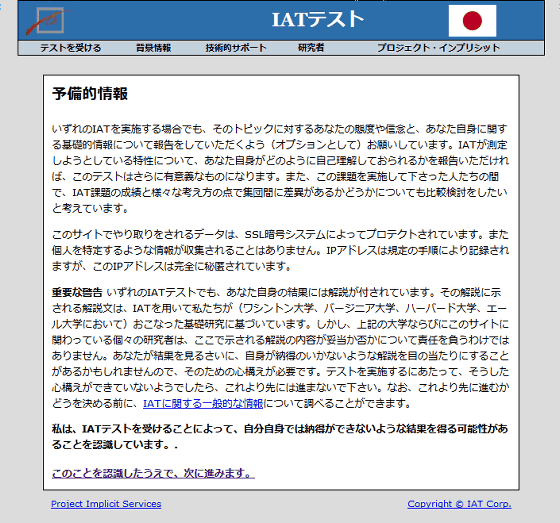
Task: Open the 技術的サポート menu item
Action: tap(236, 48)
